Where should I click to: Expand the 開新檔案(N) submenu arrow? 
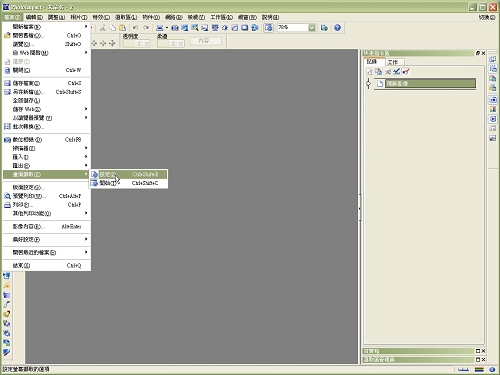[x=86, y=26]
